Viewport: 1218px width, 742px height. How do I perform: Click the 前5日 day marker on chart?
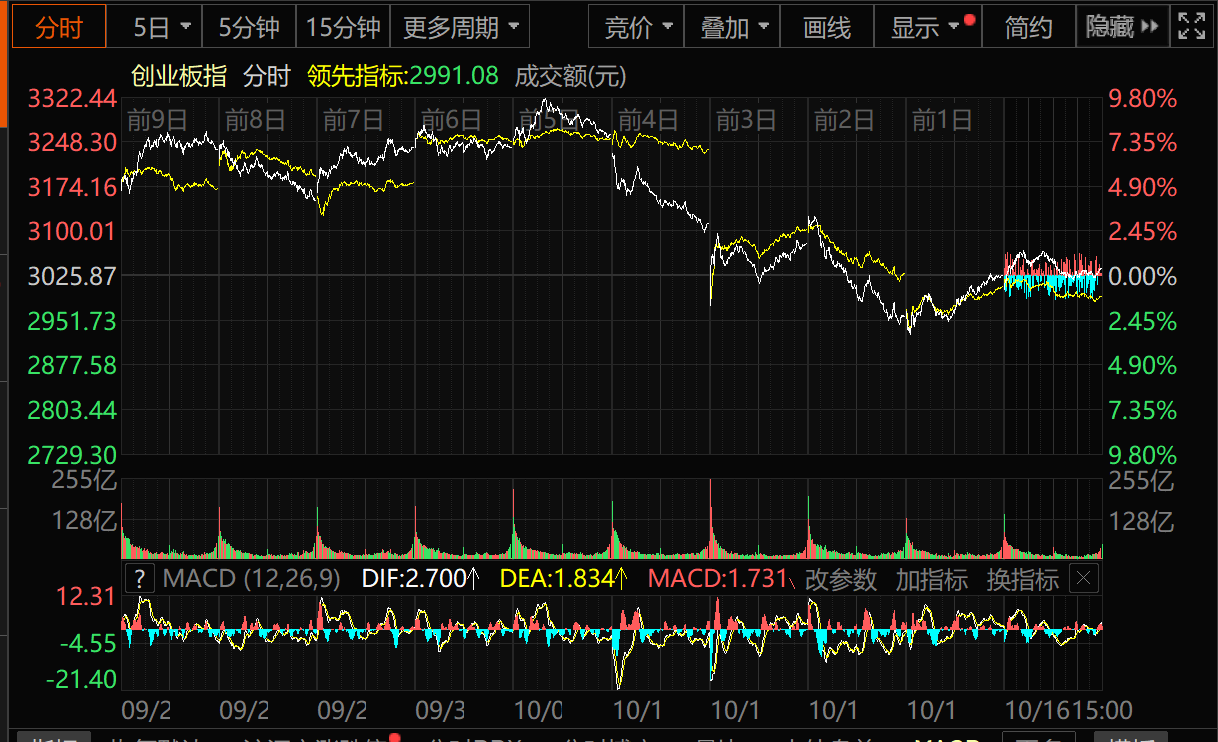[548, 121]
